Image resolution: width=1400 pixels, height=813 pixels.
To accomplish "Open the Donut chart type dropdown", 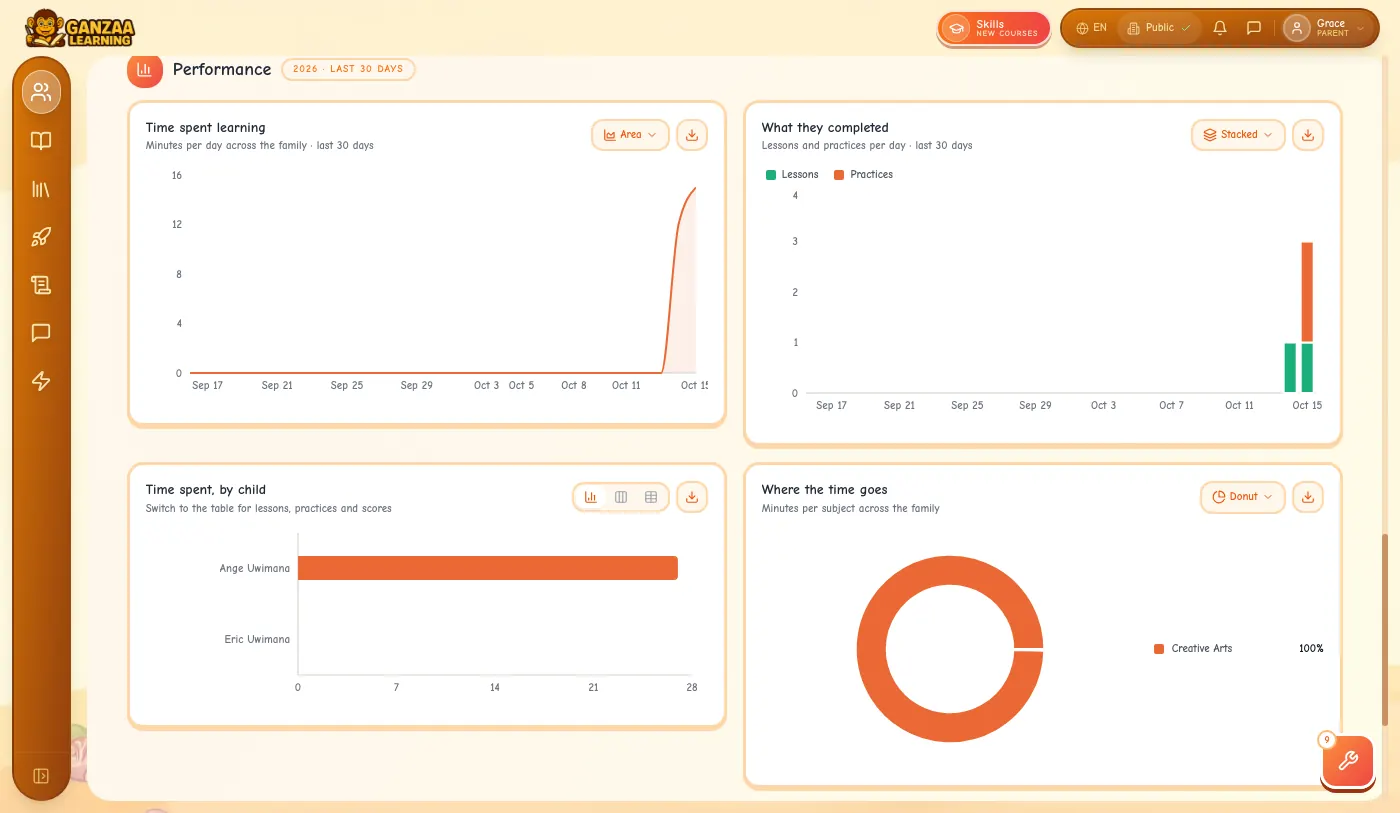I will click(x=1242, y=497).
